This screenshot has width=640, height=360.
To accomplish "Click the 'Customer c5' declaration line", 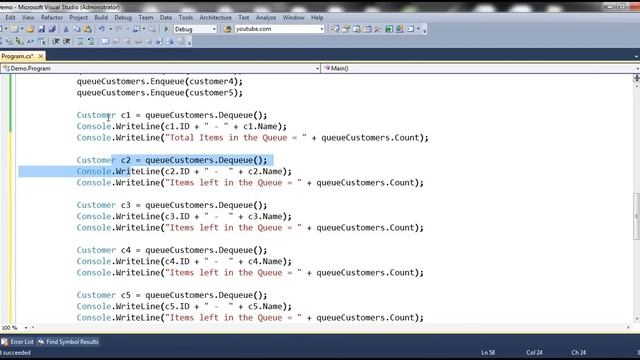I will [x=172, y=295].
